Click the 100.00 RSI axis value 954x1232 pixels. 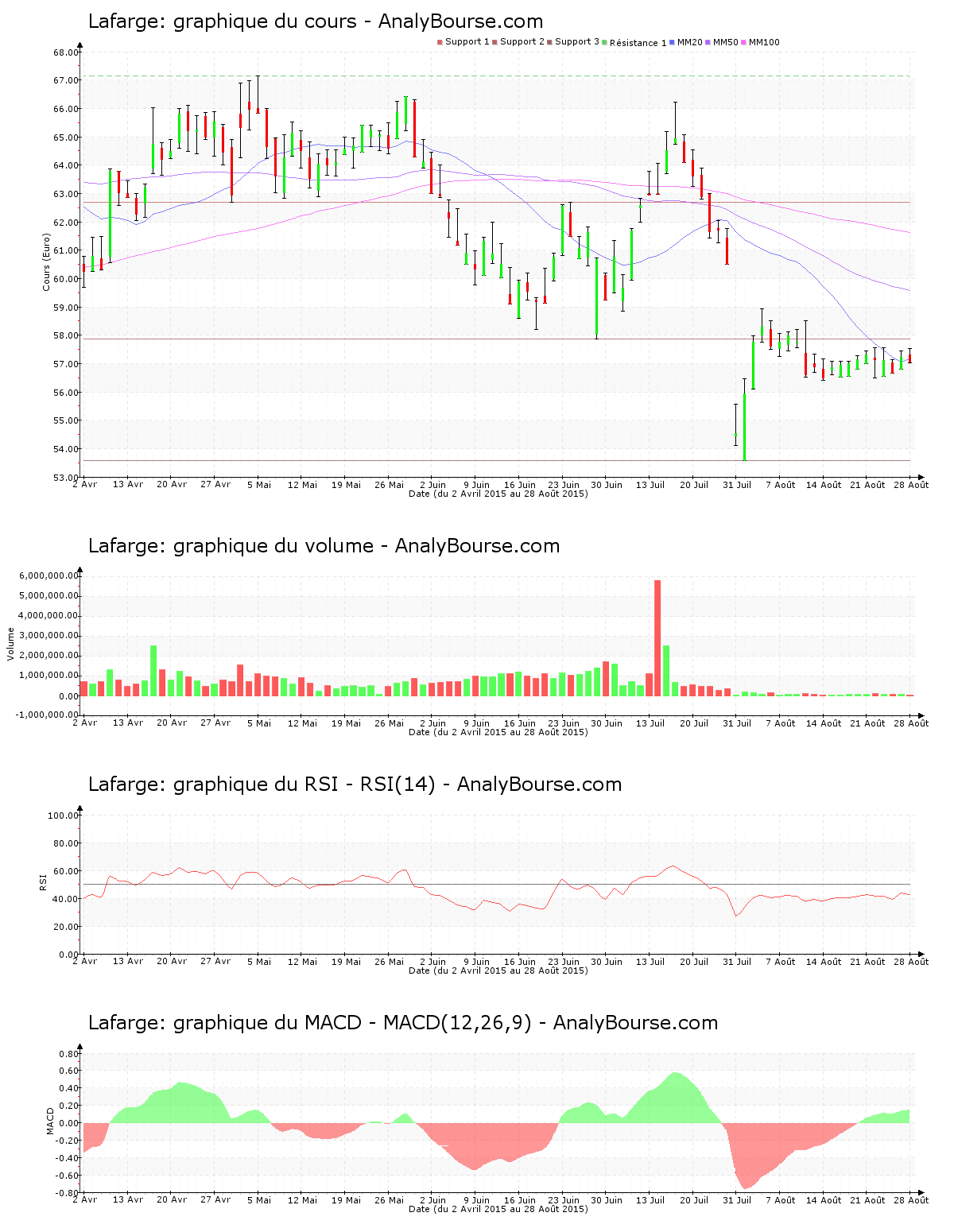point(64,816)
